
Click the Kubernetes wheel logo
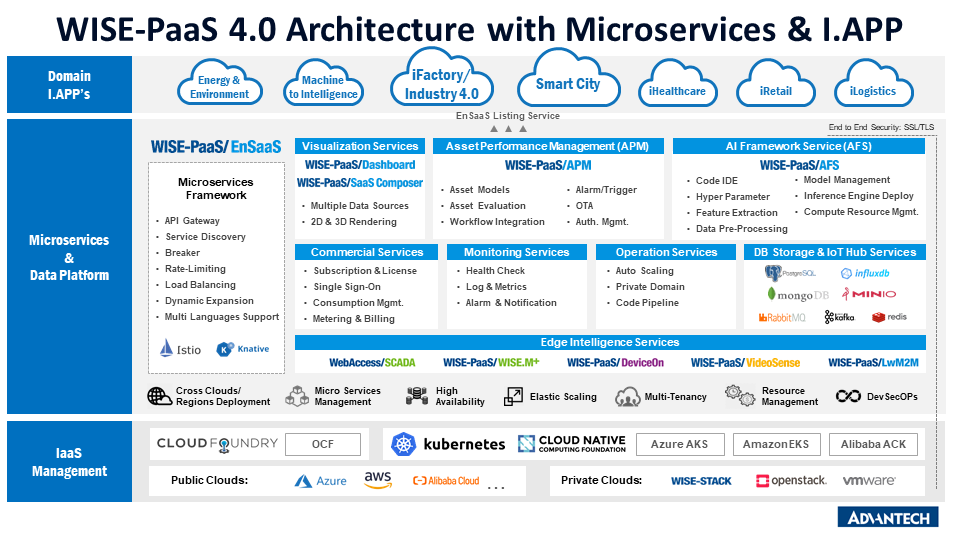coord(403,444)
